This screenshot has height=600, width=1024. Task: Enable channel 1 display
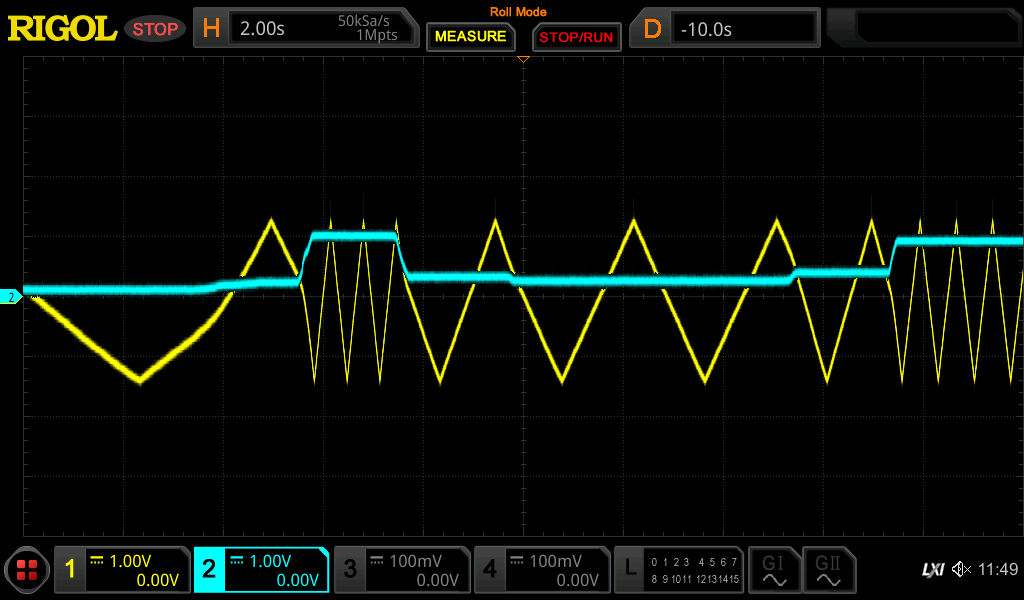(x=120, y=569)
